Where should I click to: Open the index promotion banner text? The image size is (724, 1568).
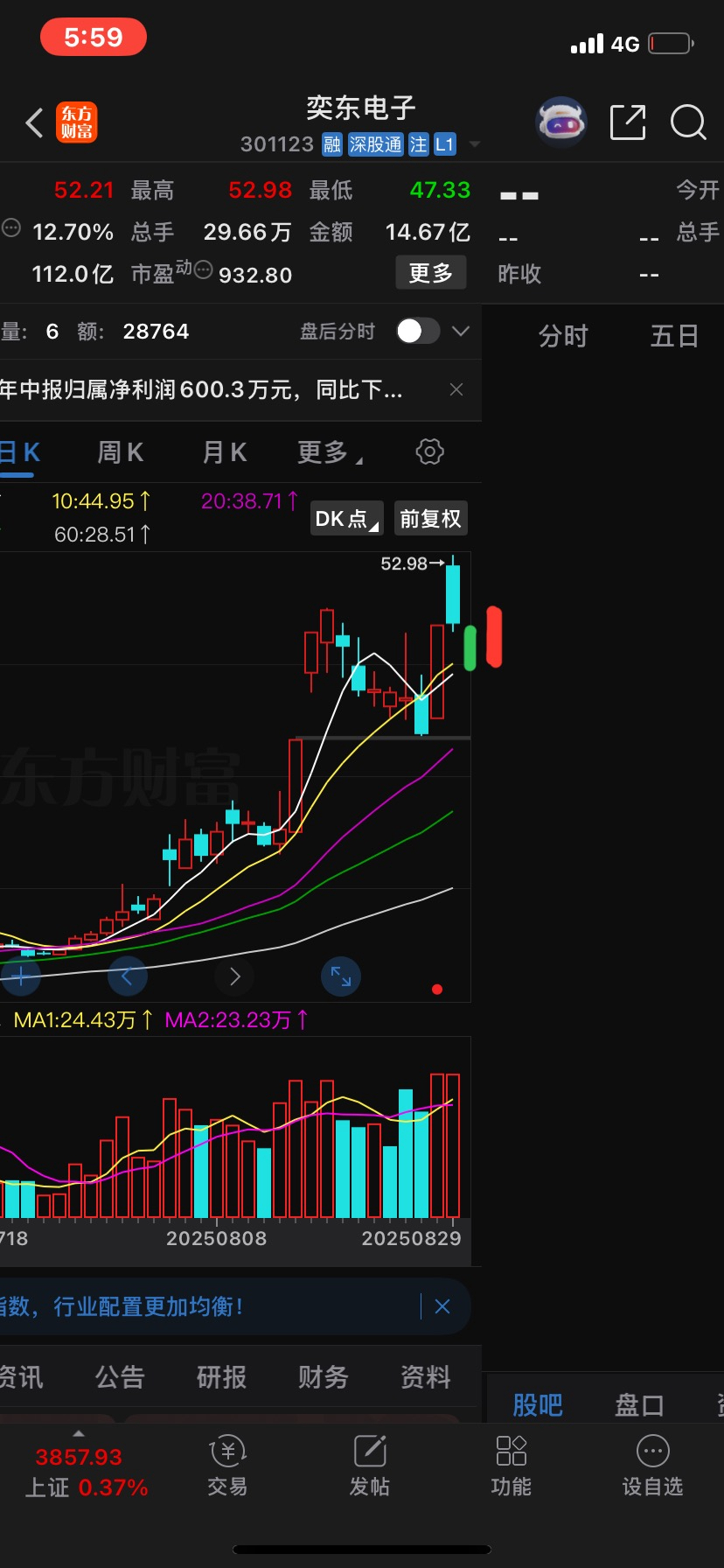tap(122, 1306)
